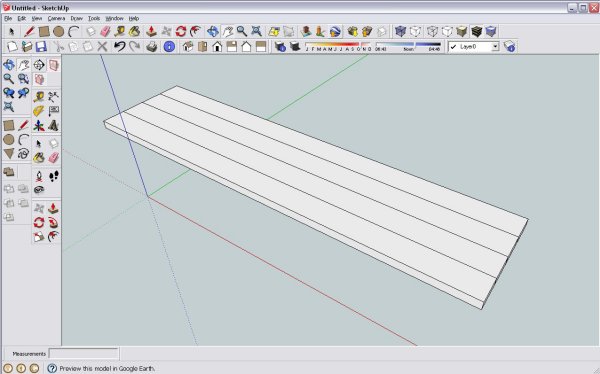This screenshot has width=600, height=374.
Task: Click the shadow time-of-day slider
Action: click(x=408, y=47)
